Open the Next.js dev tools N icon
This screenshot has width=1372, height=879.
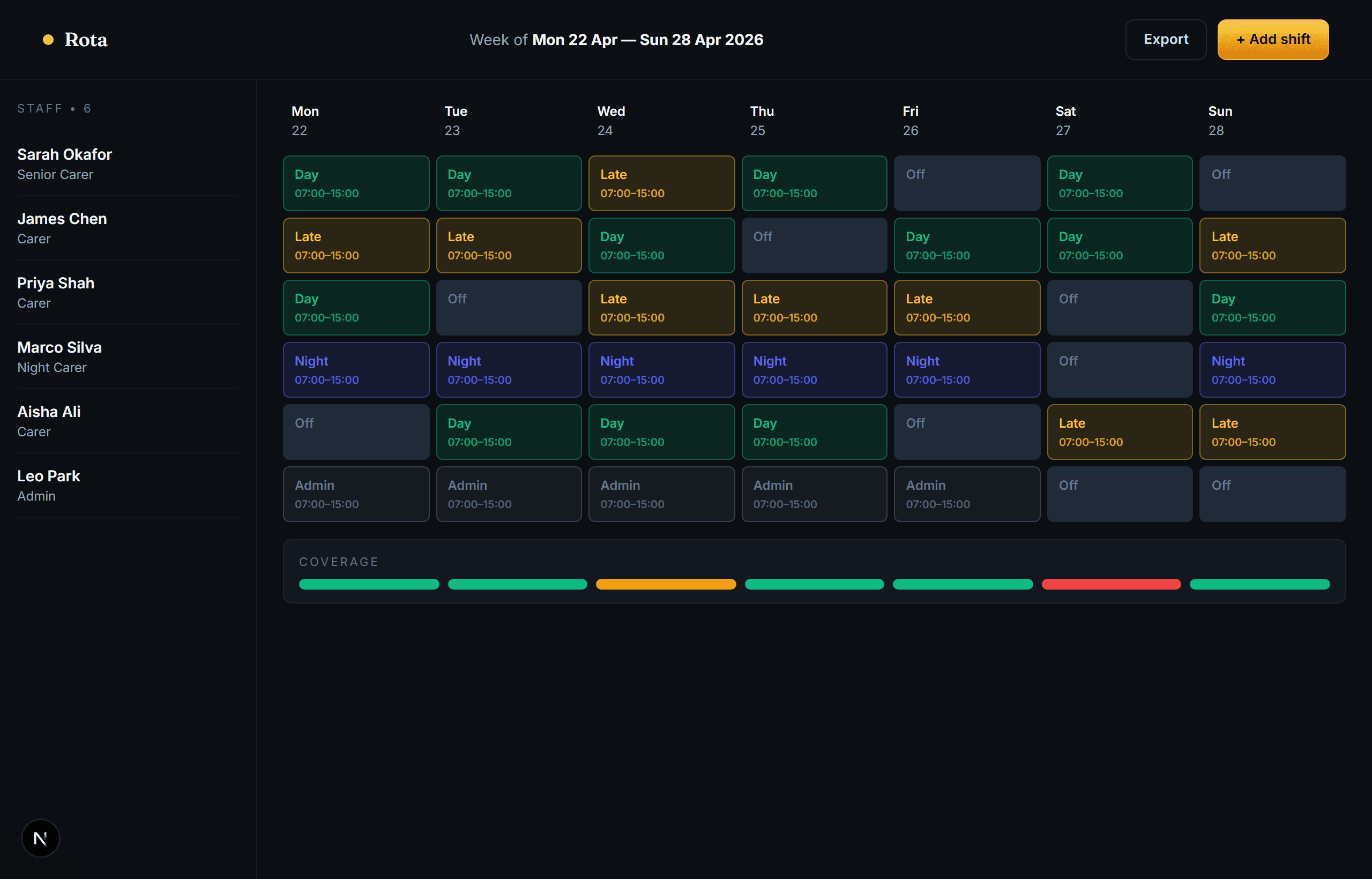pyautogui.click(x=41, y=838)
